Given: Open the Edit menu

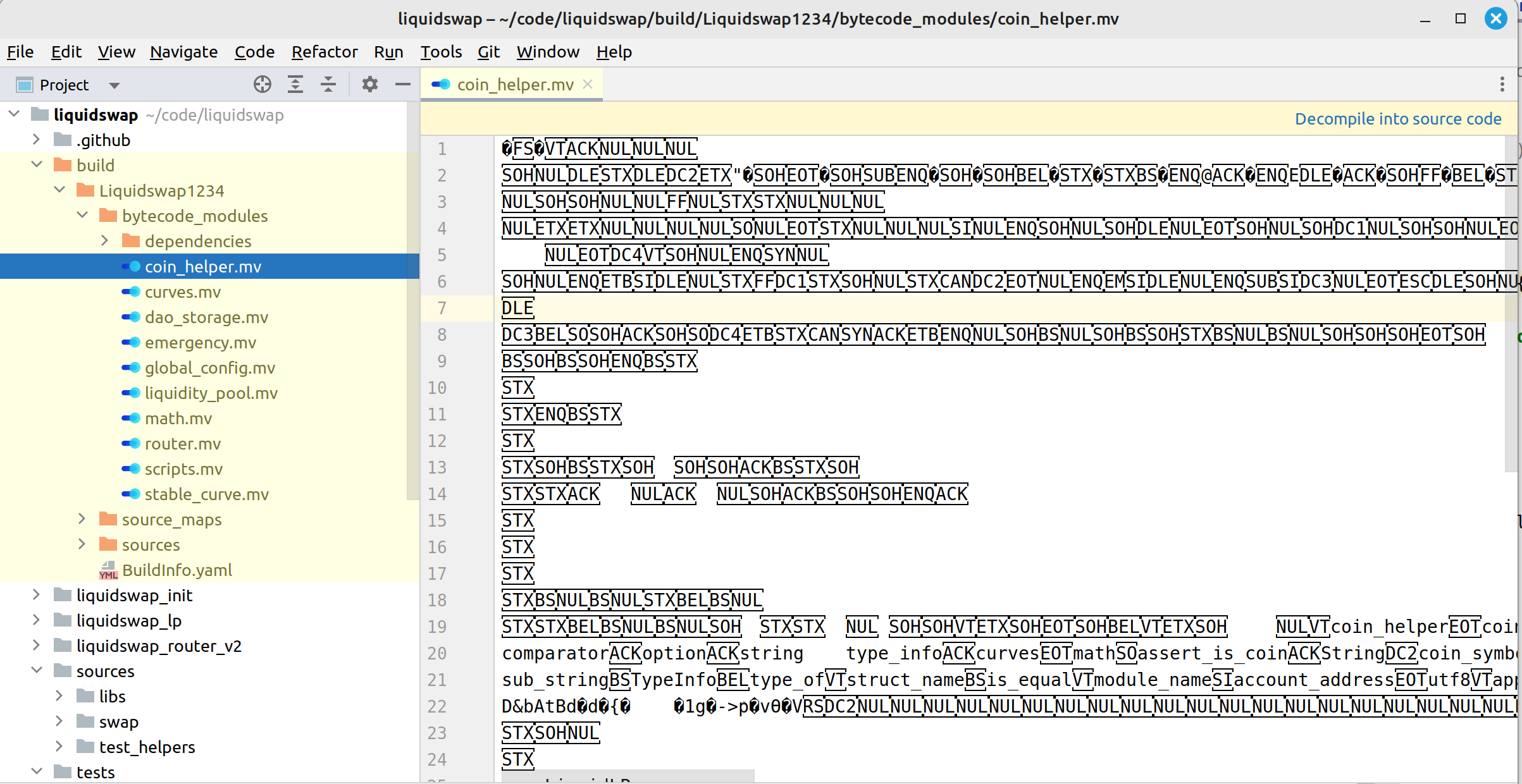Looking at the screenshot, I should [66, 52].
